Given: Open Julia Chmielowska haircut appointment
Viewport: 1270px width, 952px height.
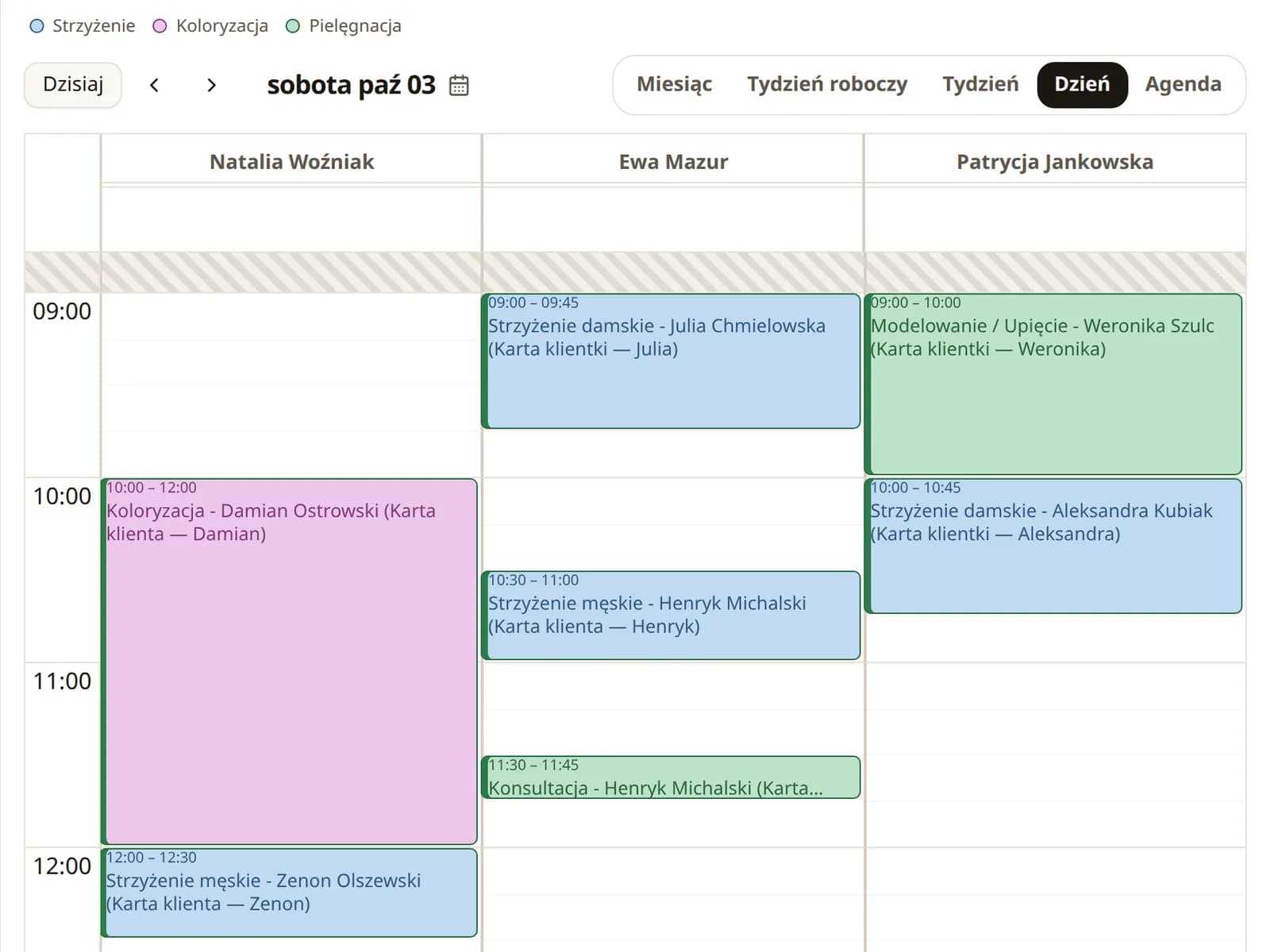Looking at the screenshot, I should point(671,361).
